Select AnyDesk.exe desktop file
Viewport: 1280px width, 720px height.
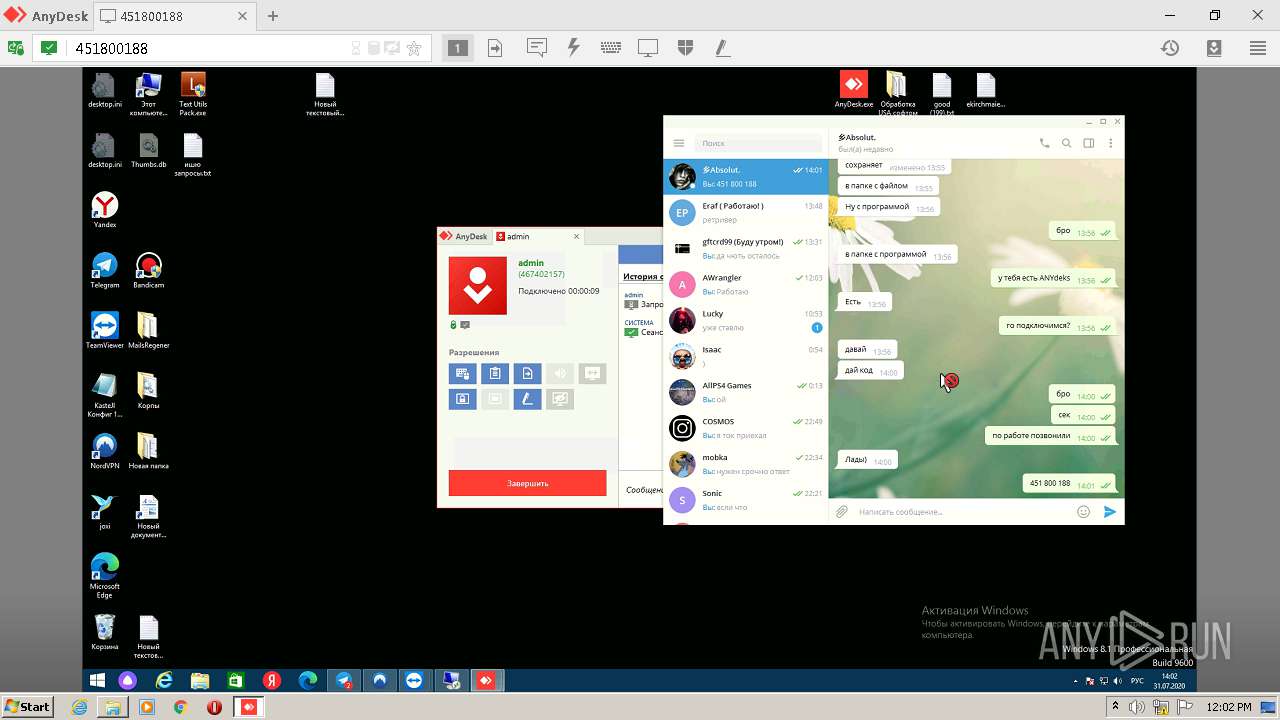854,89
